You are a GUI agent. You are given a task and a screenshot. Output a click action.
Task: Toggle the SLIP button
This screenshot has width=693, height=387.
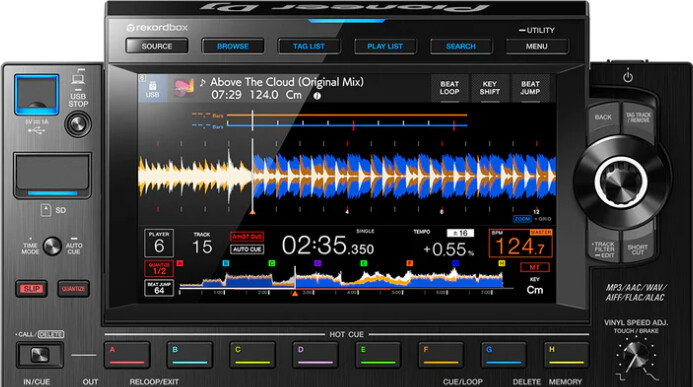(32, 288)
